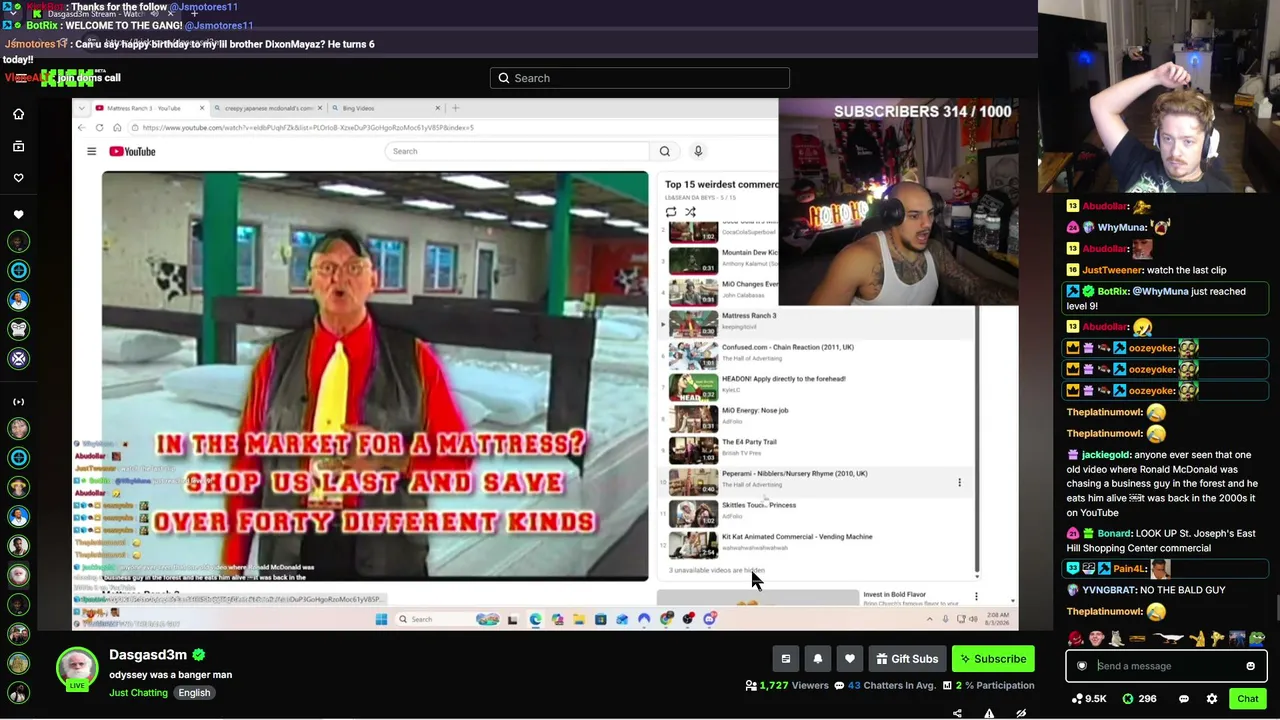Image resolution: width=1280 pixels, height=720 pixels.
Task: Open more options for Peperami video
Action: click(959, 483)
